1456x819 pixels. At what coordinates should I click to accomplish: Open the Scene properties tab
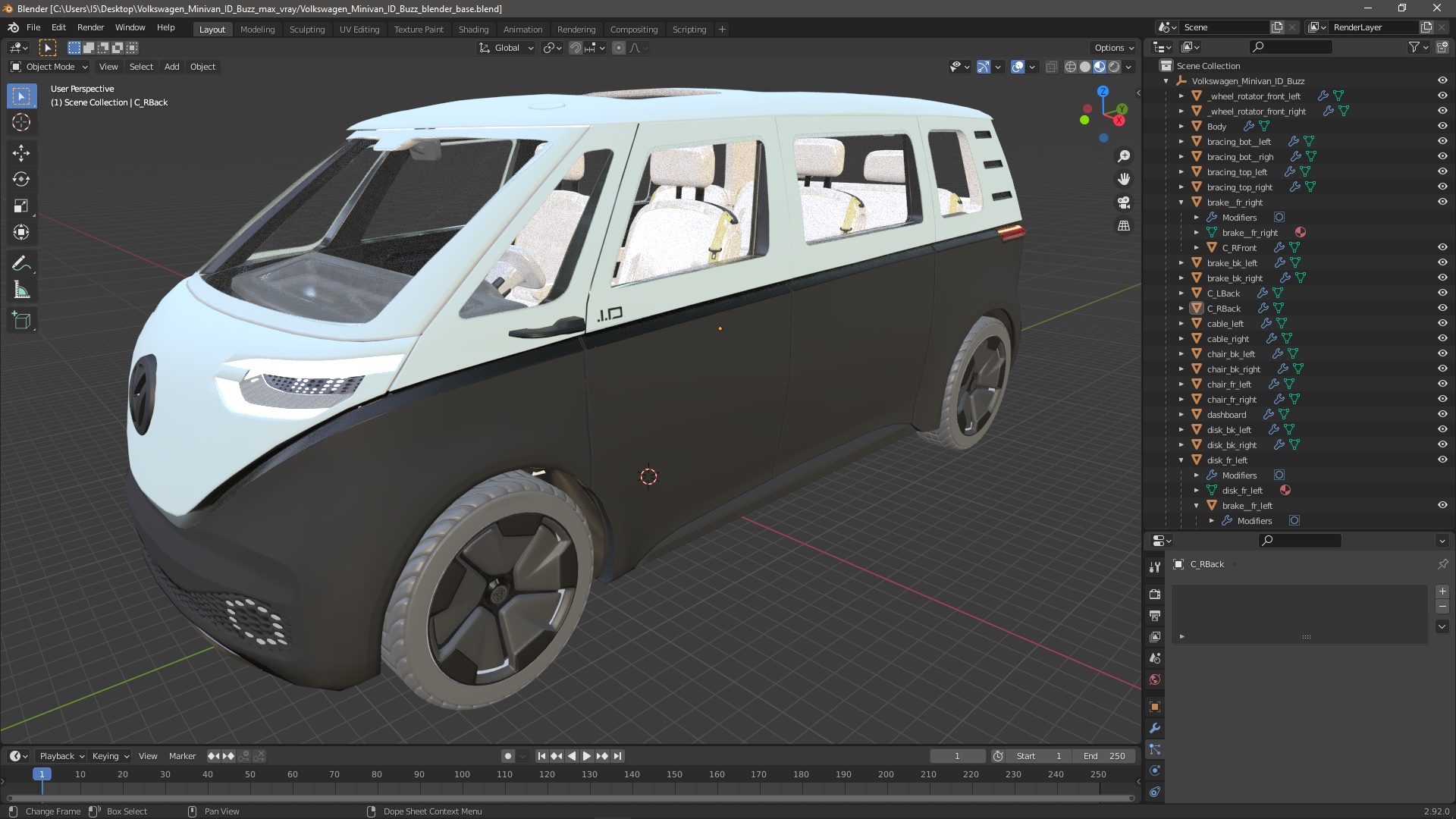1154,657
